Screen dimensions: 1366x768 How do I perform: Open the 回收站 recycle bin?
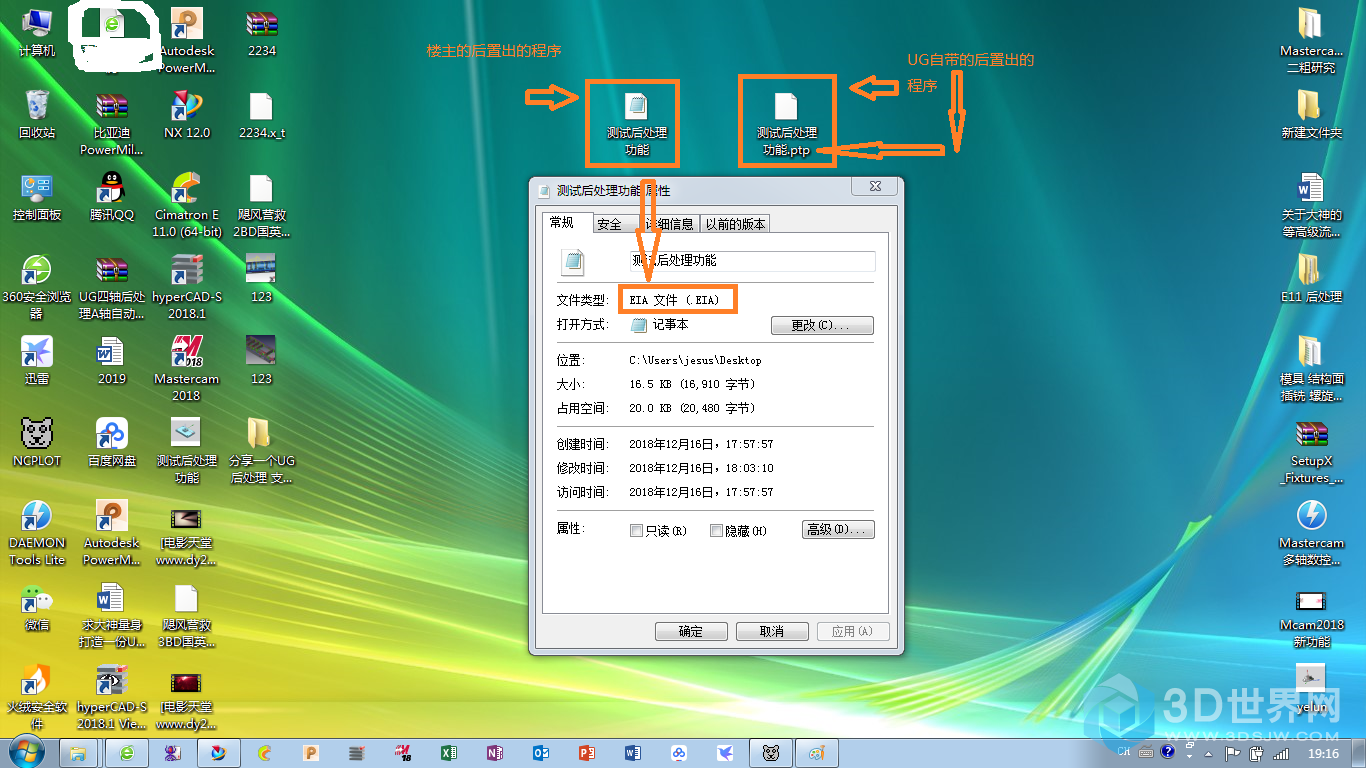click(37, 115)
